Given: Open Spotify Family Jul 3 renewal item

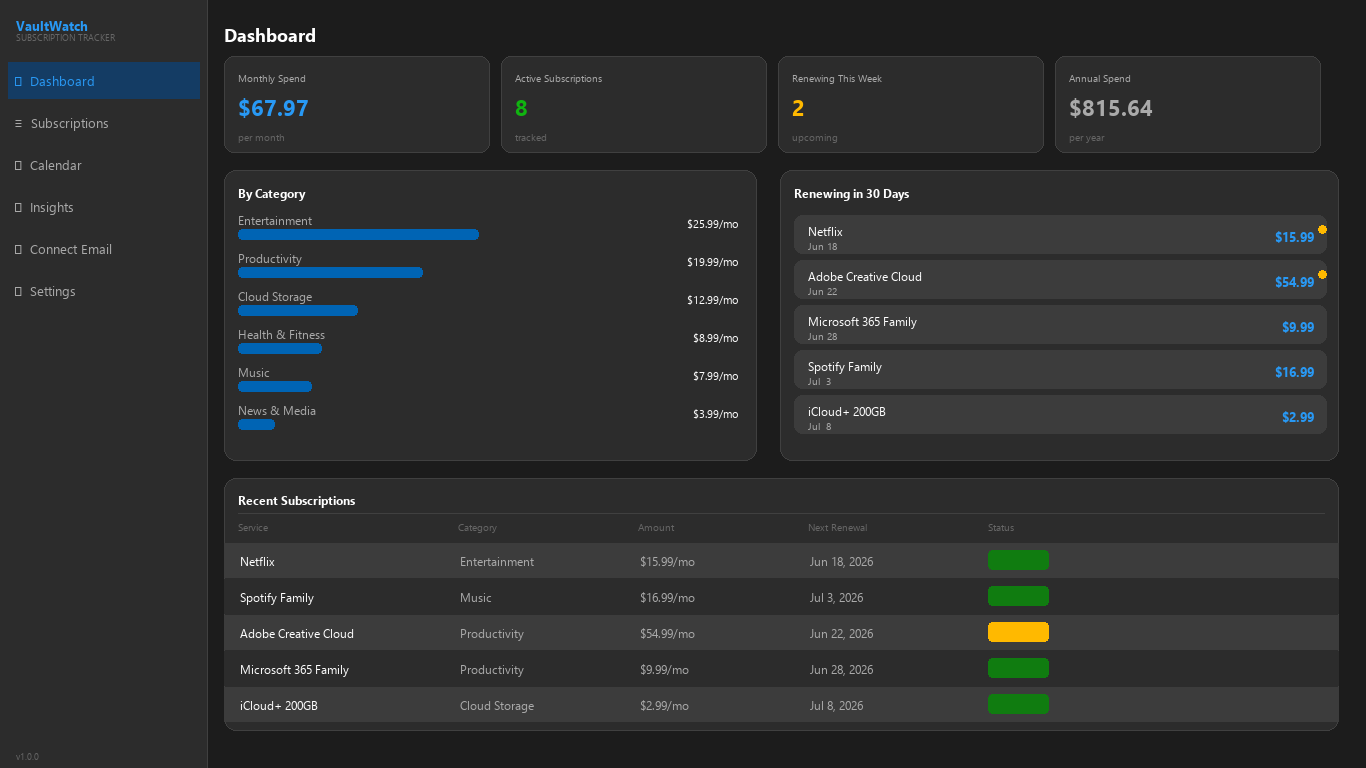Looking at the screenshot, I should coord(1060,372).
